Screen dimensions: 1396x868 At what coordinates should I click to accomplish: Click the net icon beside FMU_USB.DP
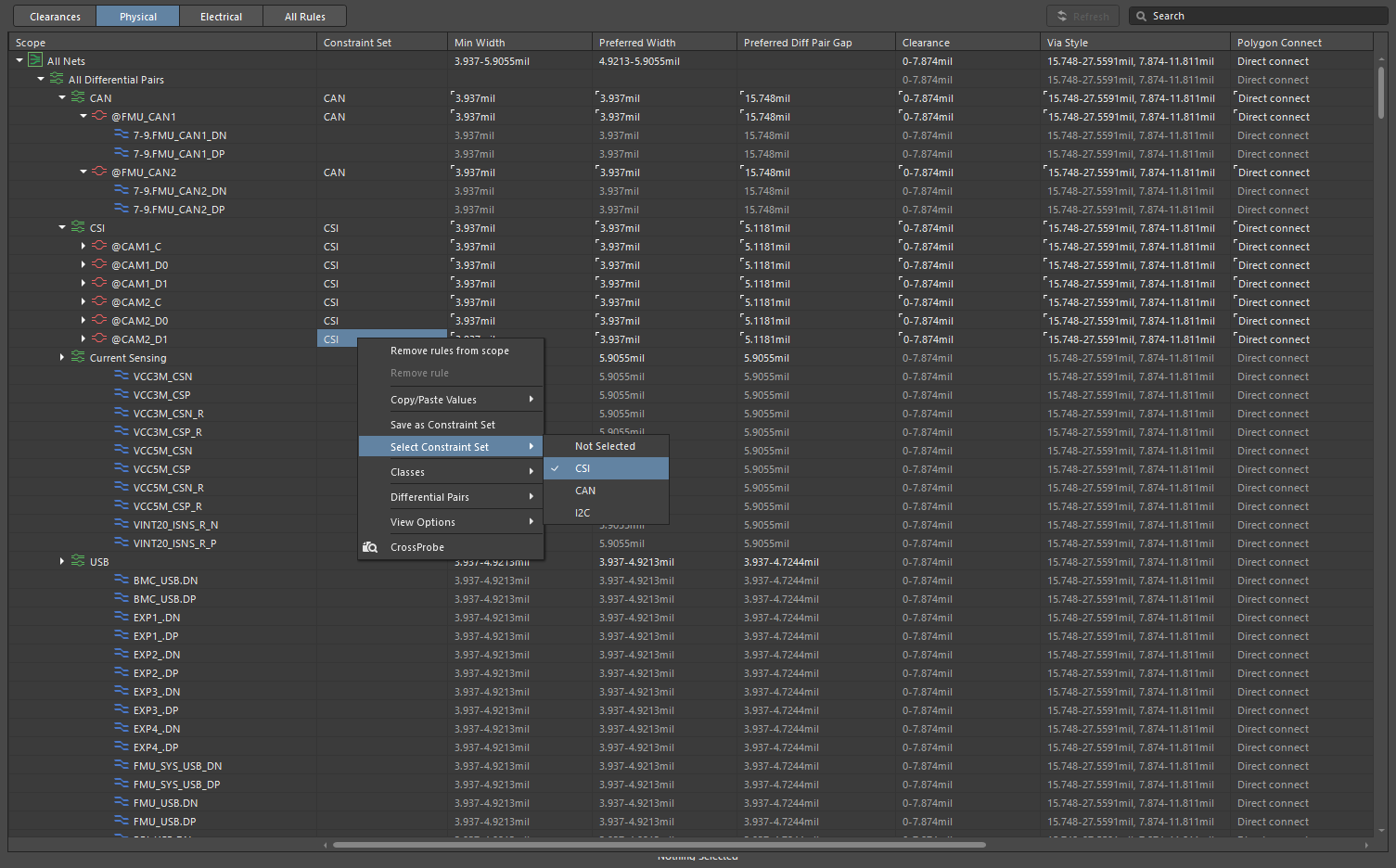pyautogui.click(x=121, y=821)
